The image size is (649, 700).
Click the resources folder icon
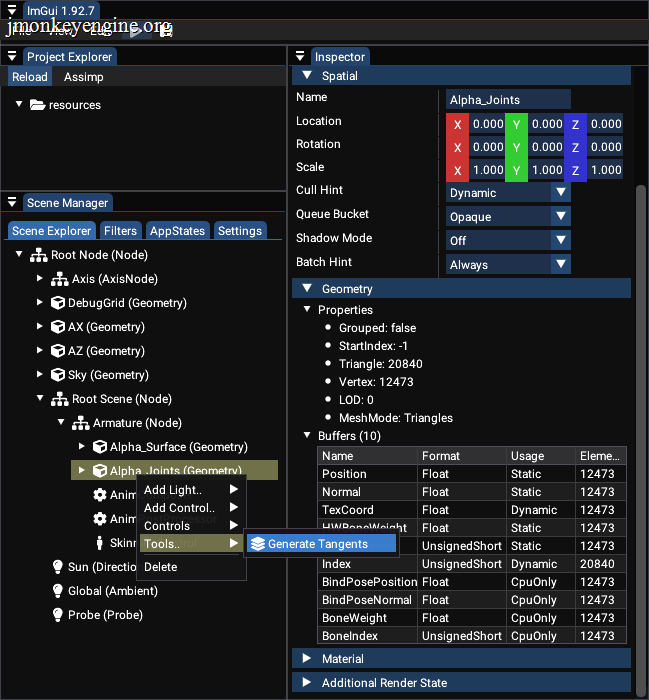click(37, 105)
